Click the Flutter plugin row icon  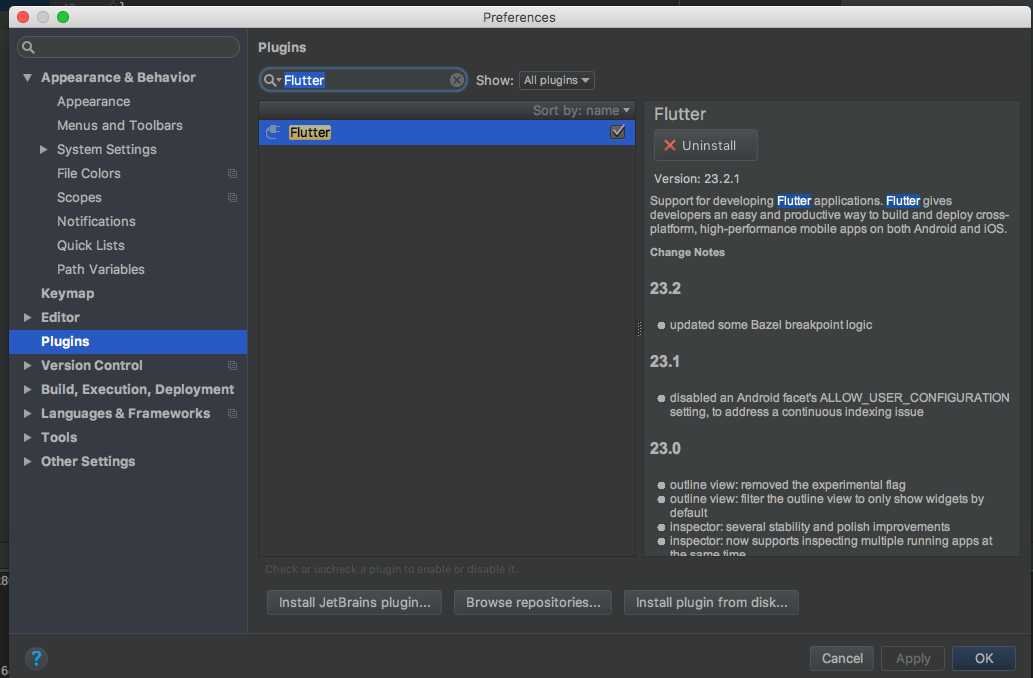(x=273, y=132)
